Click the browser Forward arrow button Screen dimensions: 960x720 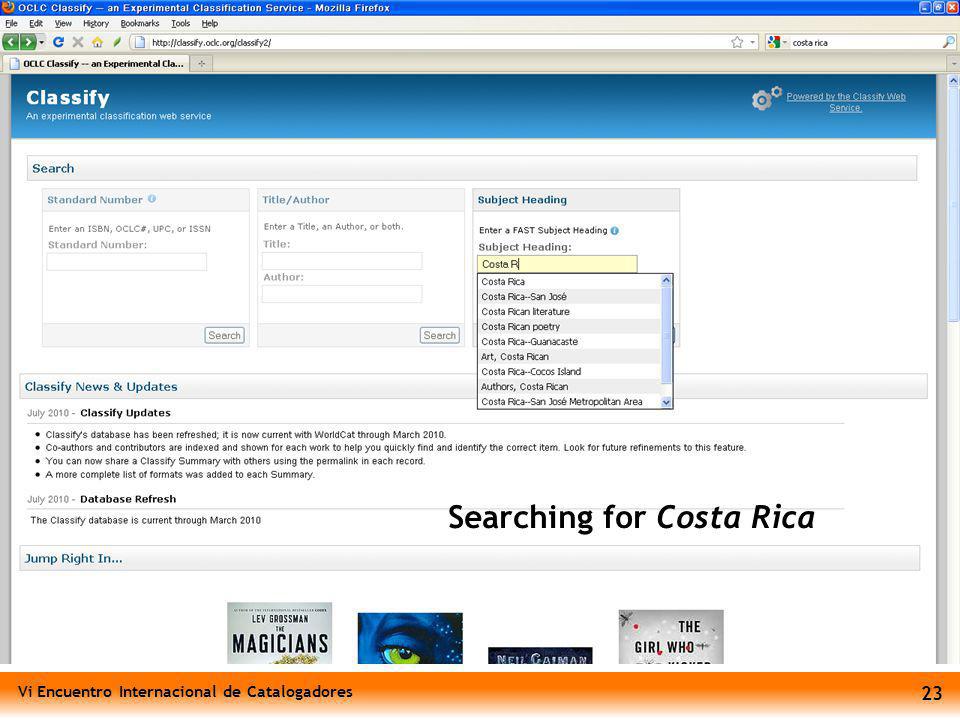(28, 42)
